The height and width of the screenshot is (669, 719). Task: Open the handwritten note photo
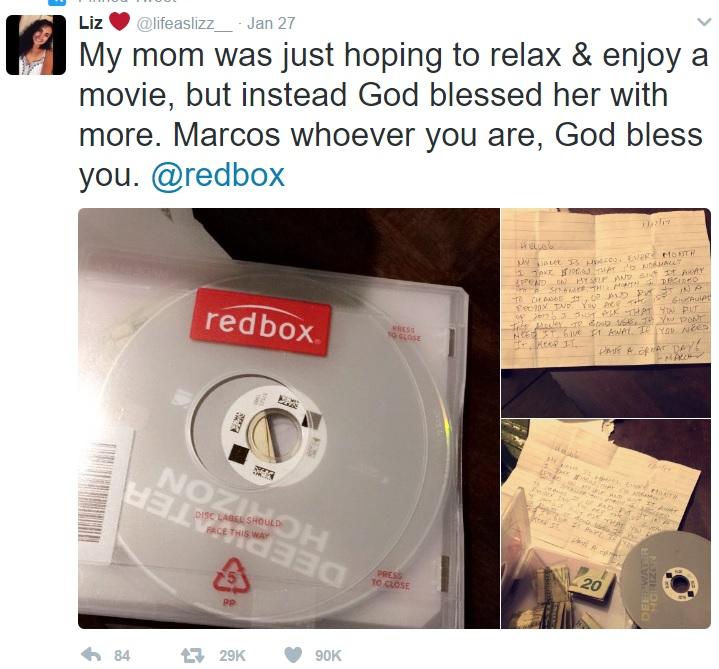[x=606, y=312]
